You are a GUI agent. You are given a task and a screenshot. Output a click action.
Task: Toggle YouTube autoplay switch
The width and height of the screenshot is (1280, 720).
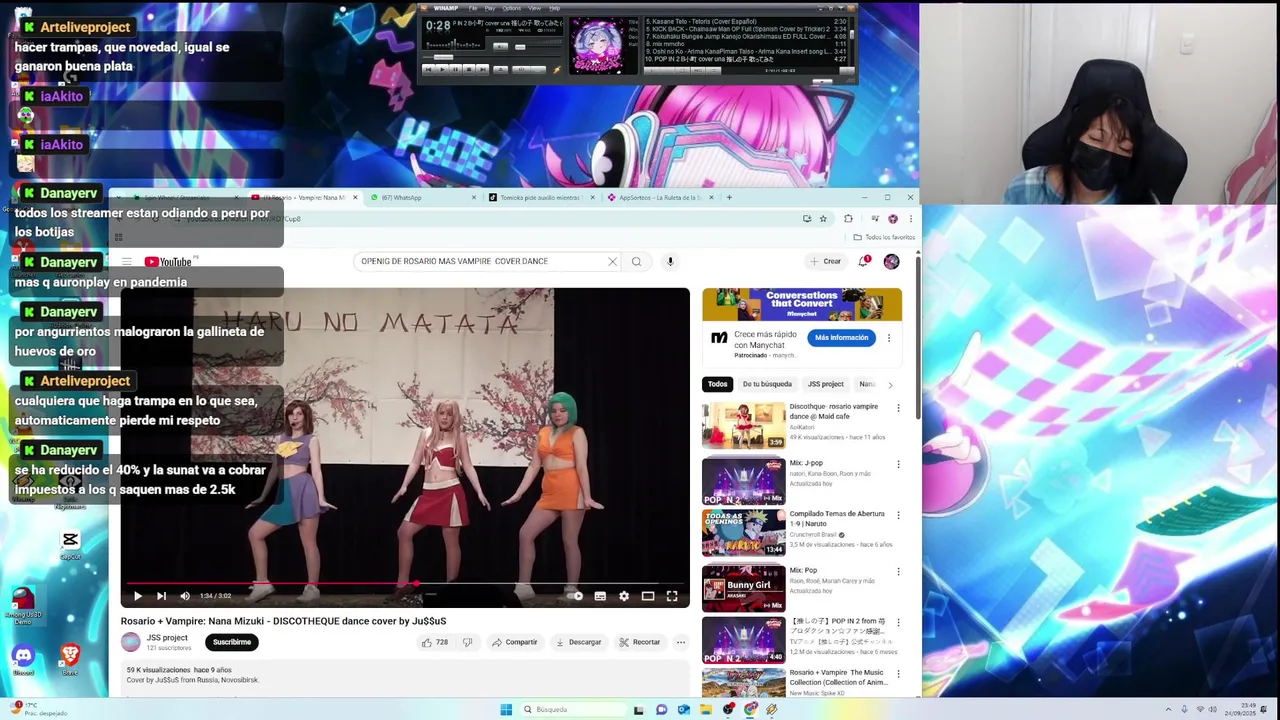tap(576, 596)
